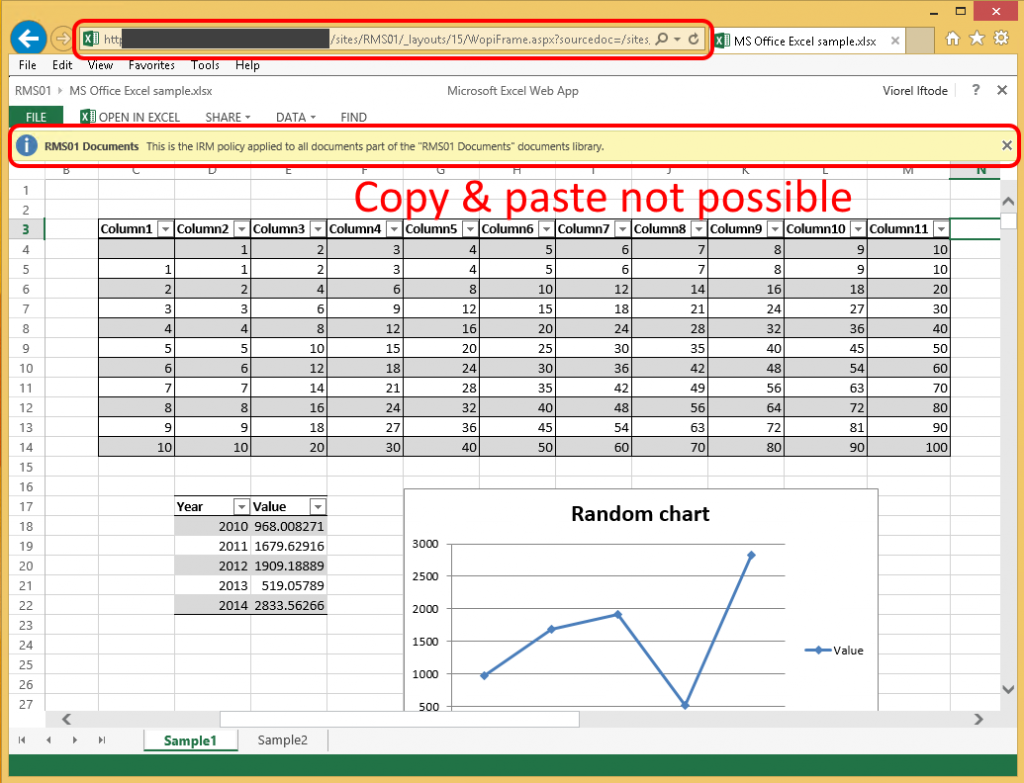Select the row 3 header
The image size is (1024, 783).
26,229
